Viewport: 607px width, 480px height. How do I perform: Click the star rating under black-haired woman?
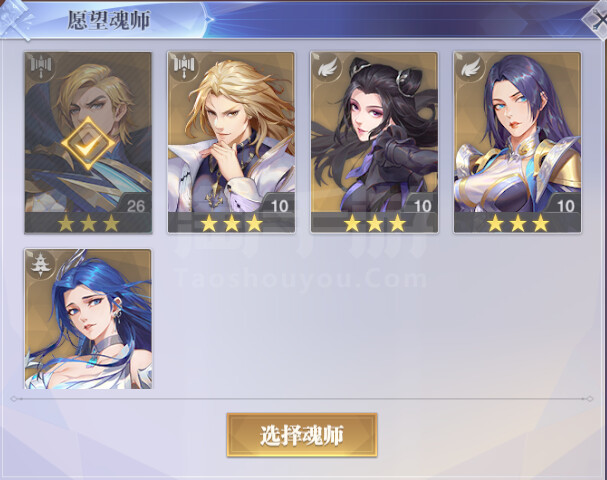(x=375, y=223)
